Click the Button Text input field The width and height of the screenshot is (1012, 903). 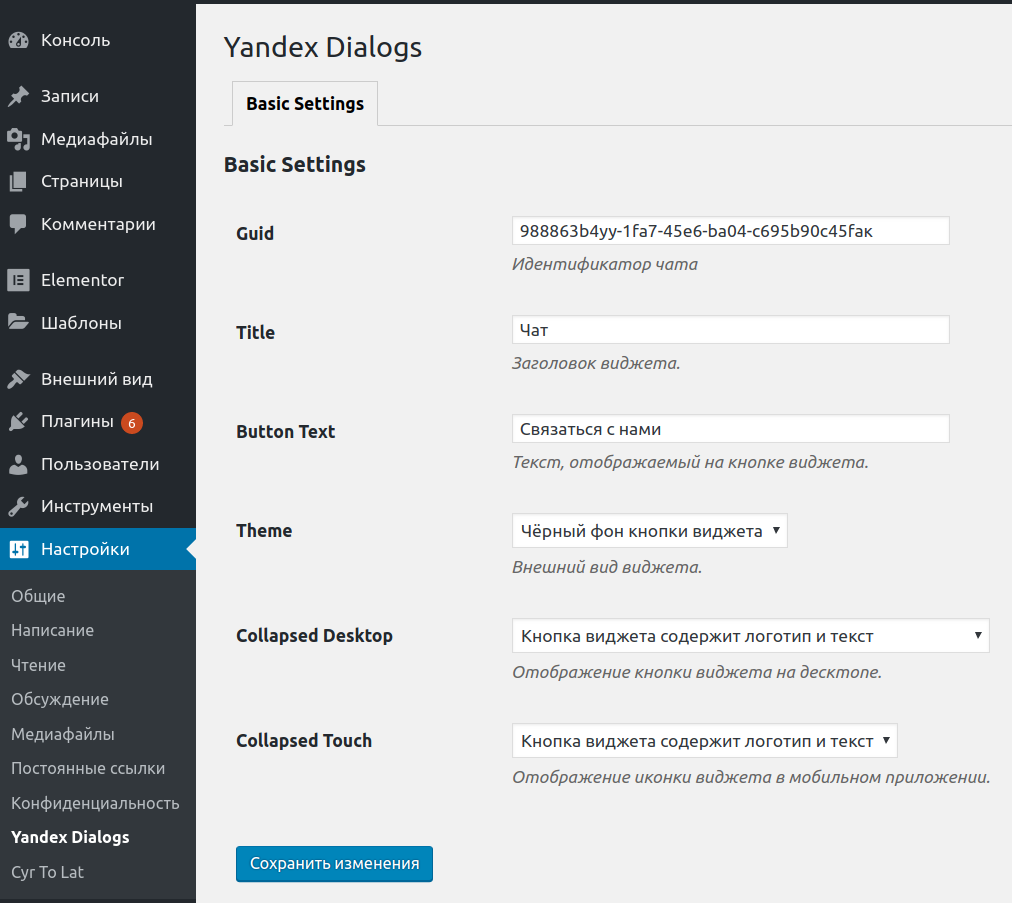pyautogui.click(x=731, y=429)
